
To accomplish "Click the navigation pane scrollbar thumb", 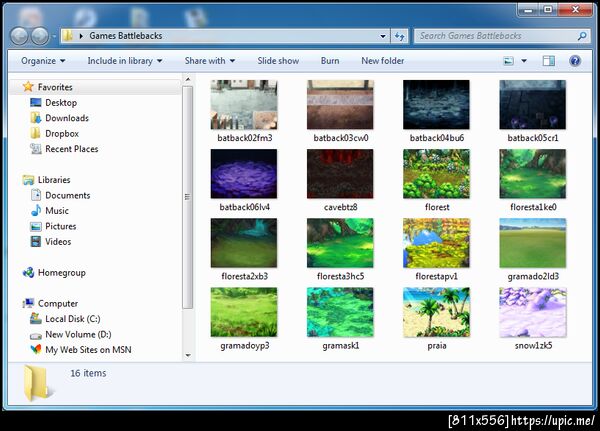I will (188, 197).
